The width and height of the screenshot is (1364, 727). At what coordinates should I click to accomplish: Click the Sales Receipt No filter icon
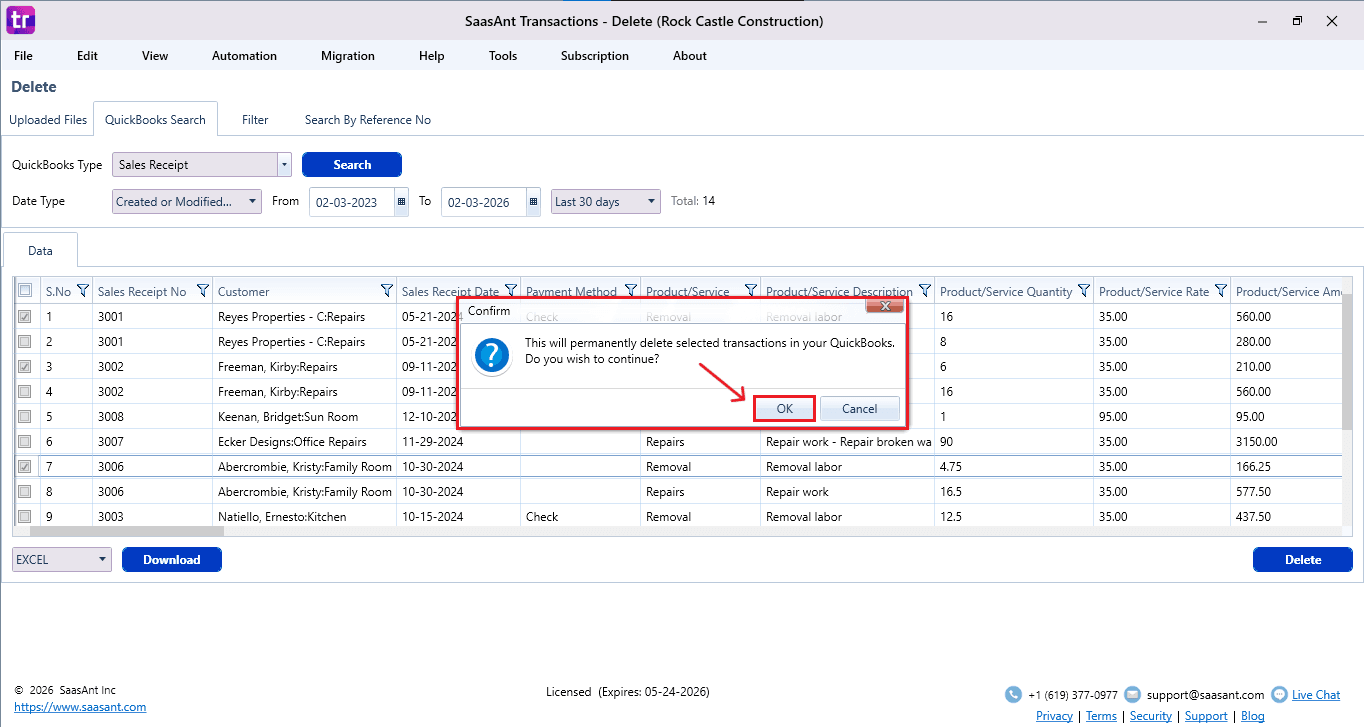click(203, 291)
